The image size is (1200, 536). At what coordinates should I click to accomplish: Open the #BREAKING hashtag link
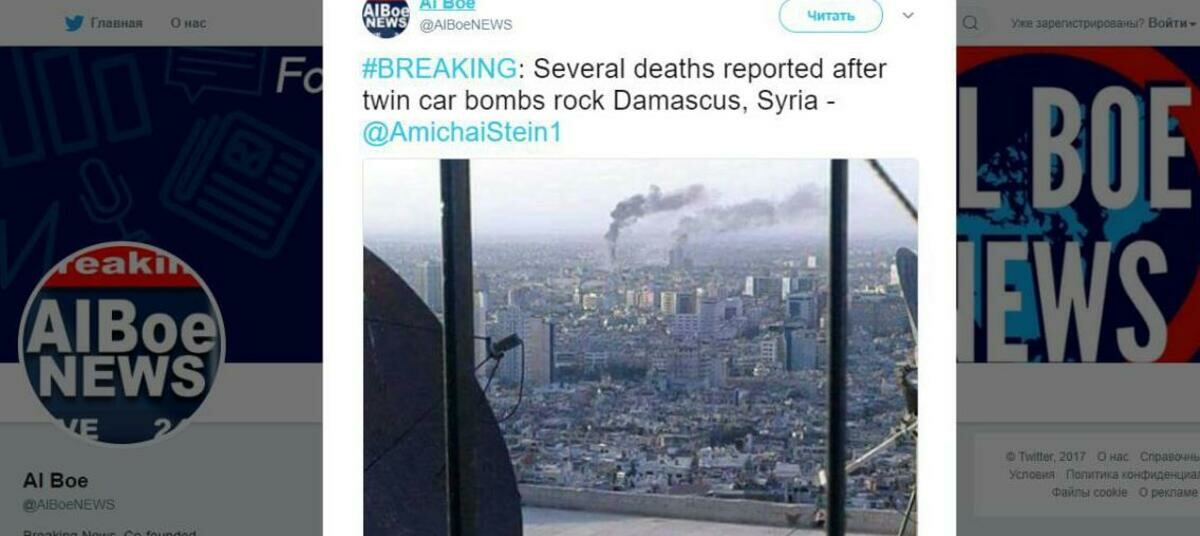(440, 69)
